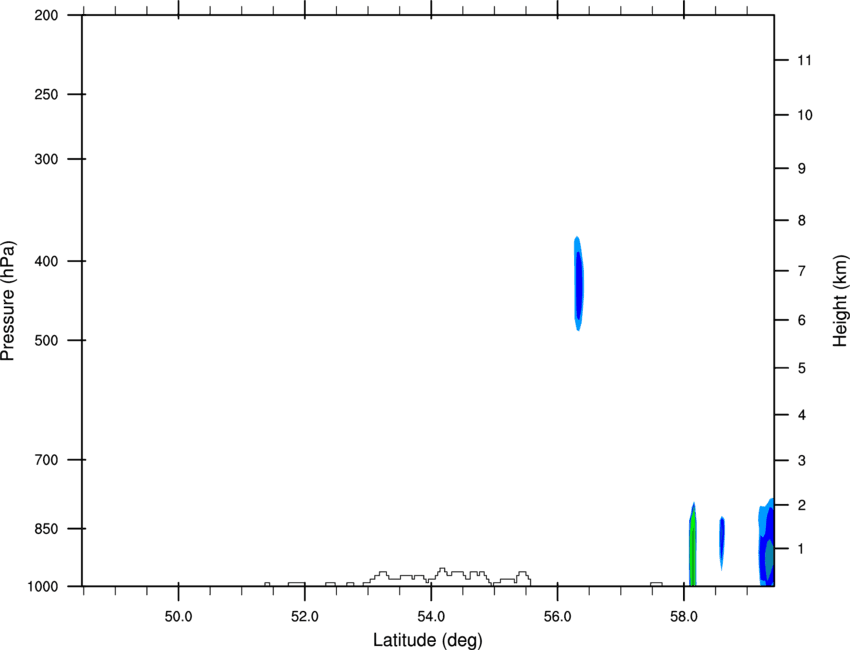Screen dimensions: 850x650
Task: Click the thin blue contour left of the right-edge blob
Action: tap(722, 542)
